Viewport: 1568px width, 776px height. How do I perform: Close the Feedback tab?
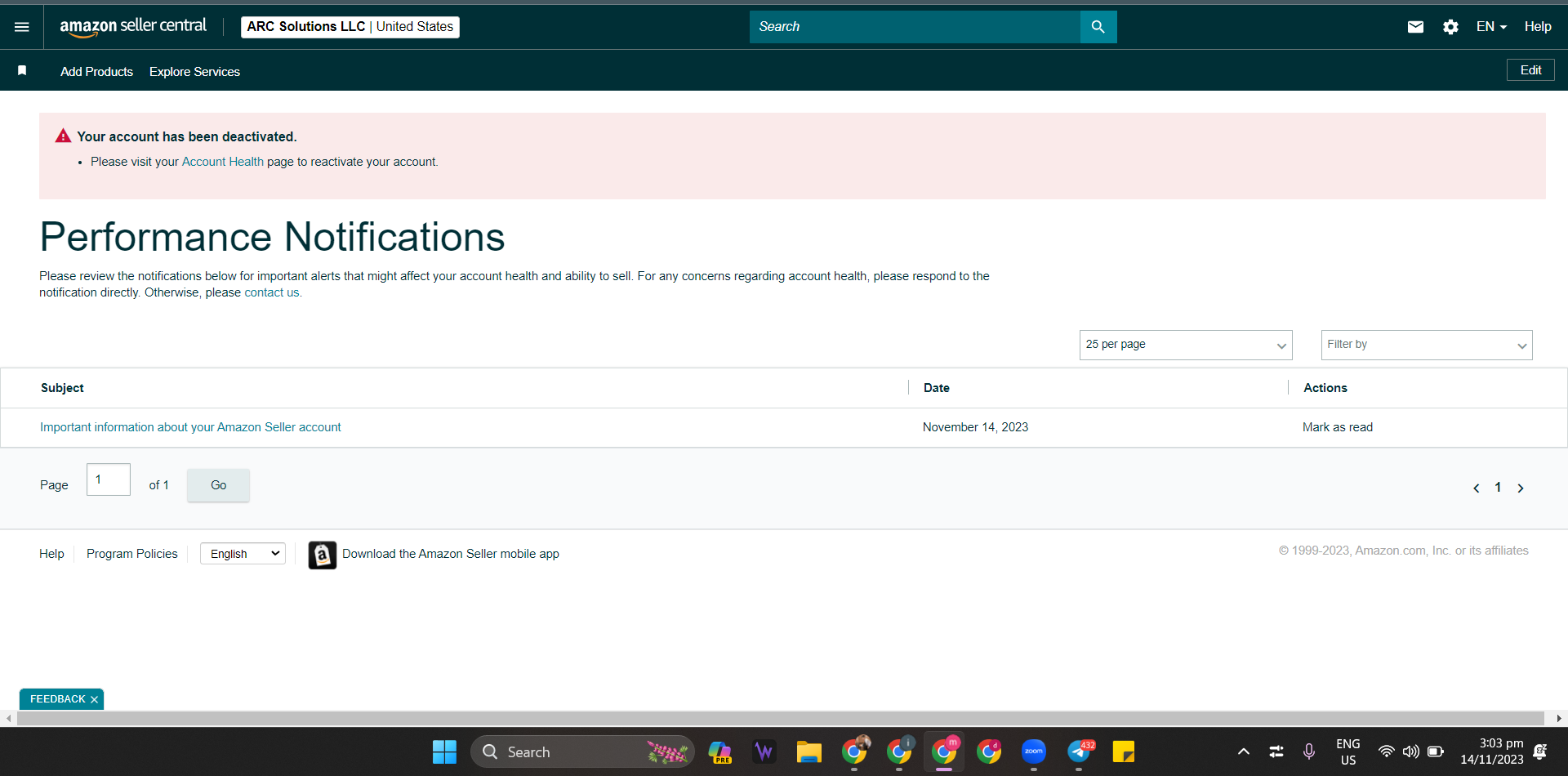tap(95, 699)
